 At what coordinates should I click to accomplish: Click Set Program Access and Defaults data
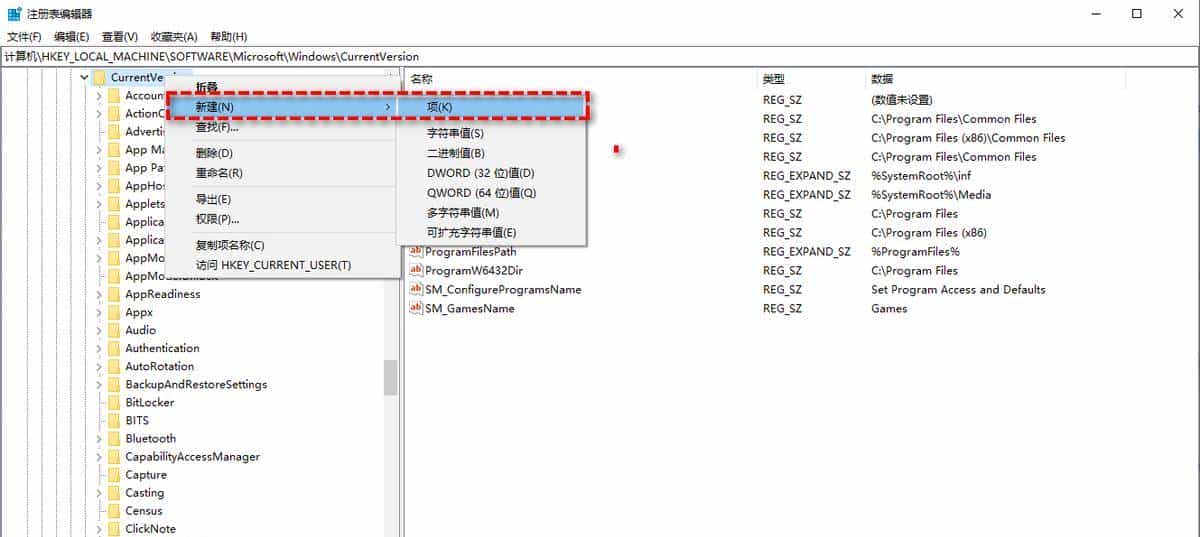tap(958, 289)
